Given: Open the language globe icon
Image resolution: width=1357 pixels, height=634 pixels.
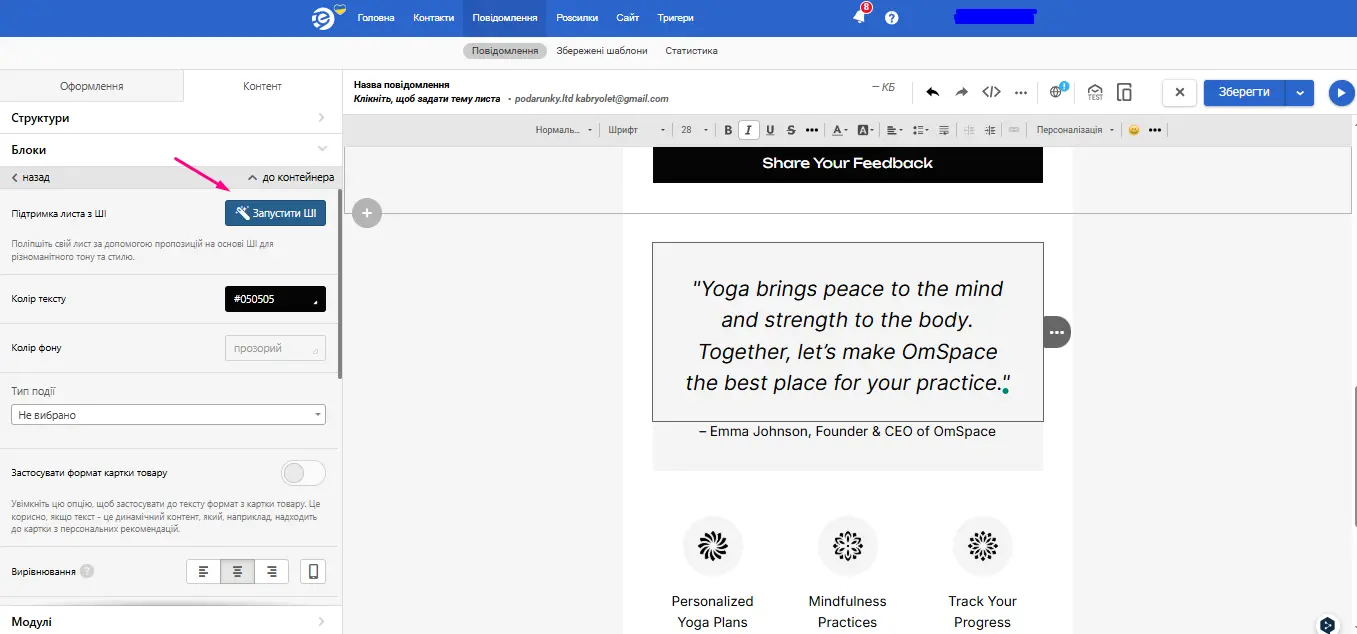Looking at the screenshot, I should click(1057, 92).
